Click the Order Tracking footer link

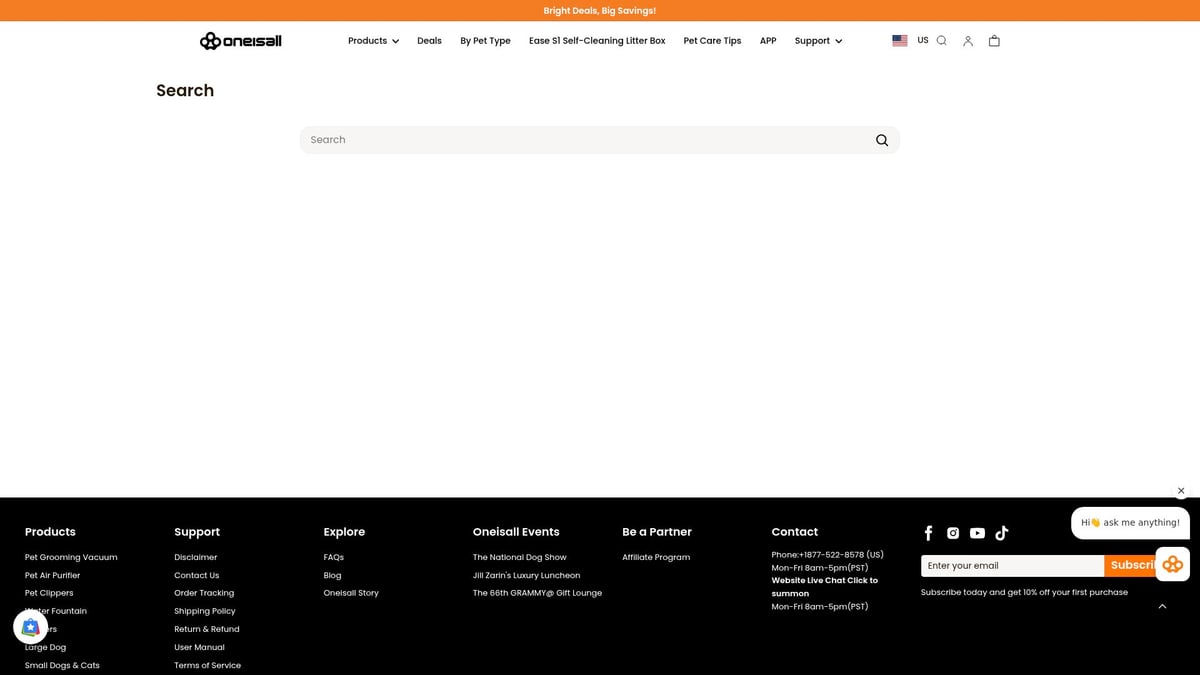point(204,593)
